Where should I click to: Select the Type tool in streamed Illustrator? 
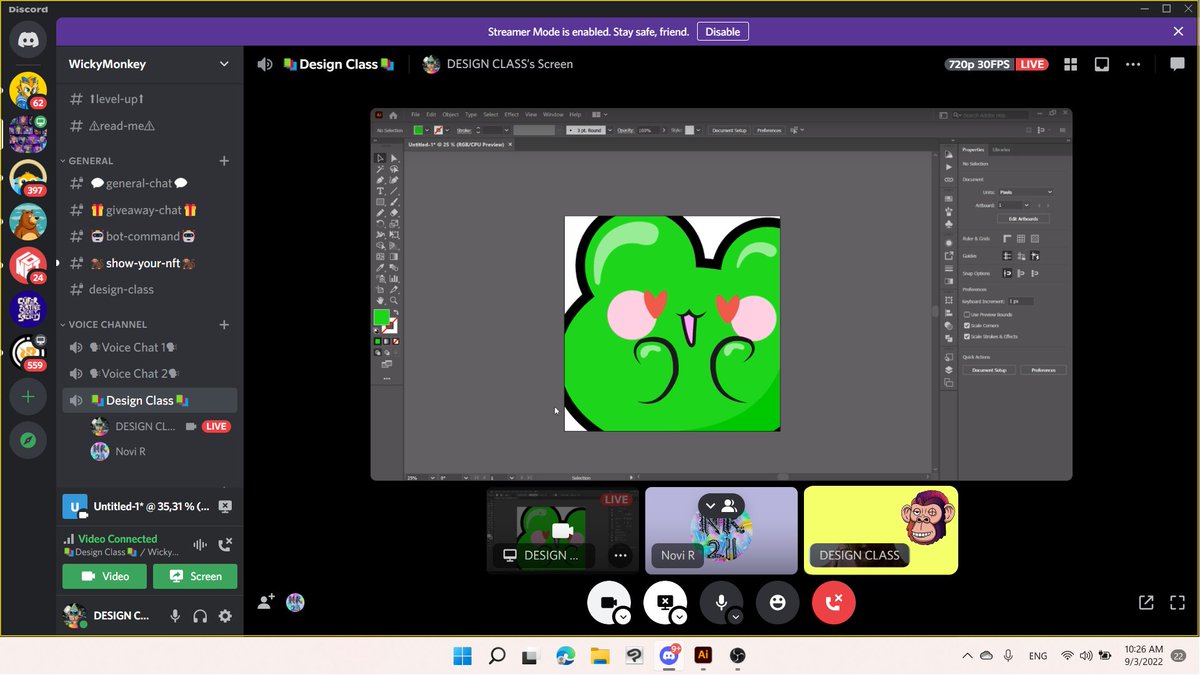pyautogui.click(x=380, y=191)
